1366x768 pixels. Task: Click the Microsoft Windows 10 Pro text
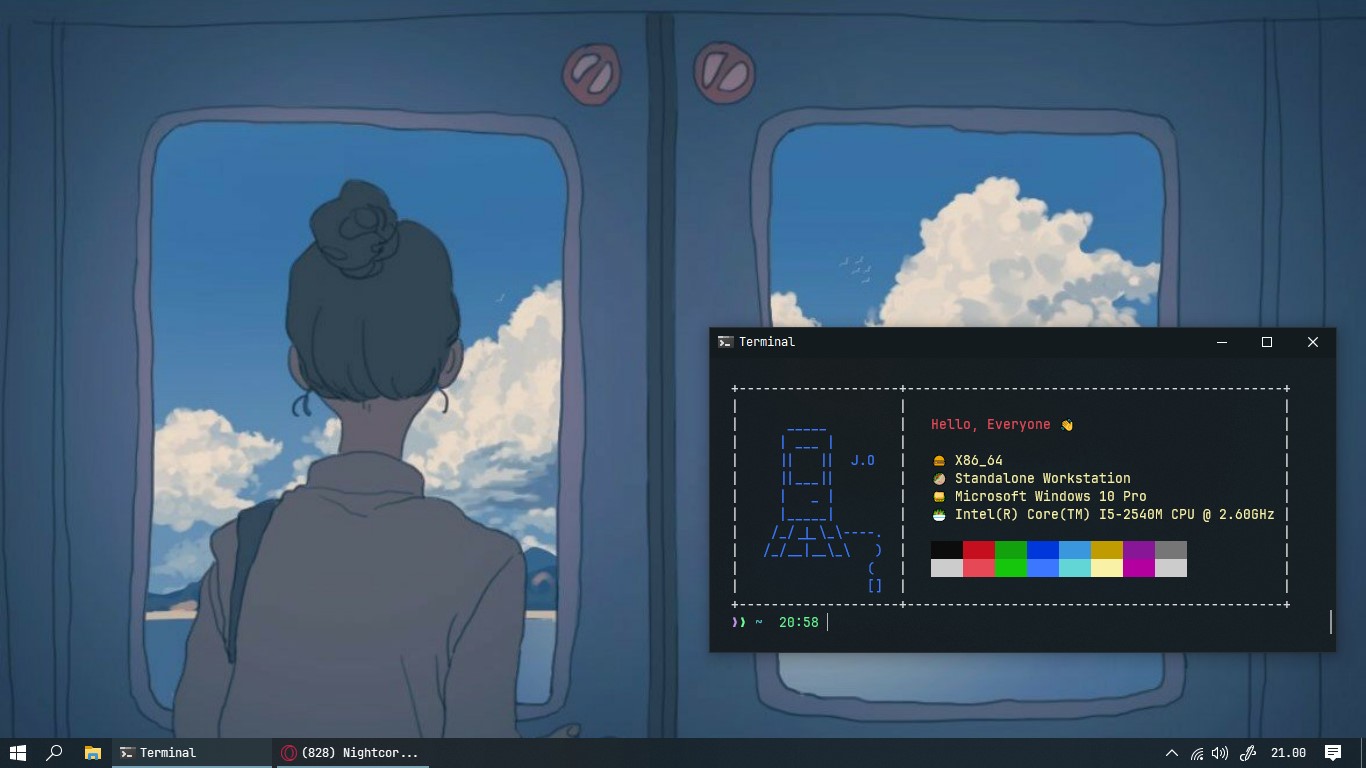coord(1051,497)
